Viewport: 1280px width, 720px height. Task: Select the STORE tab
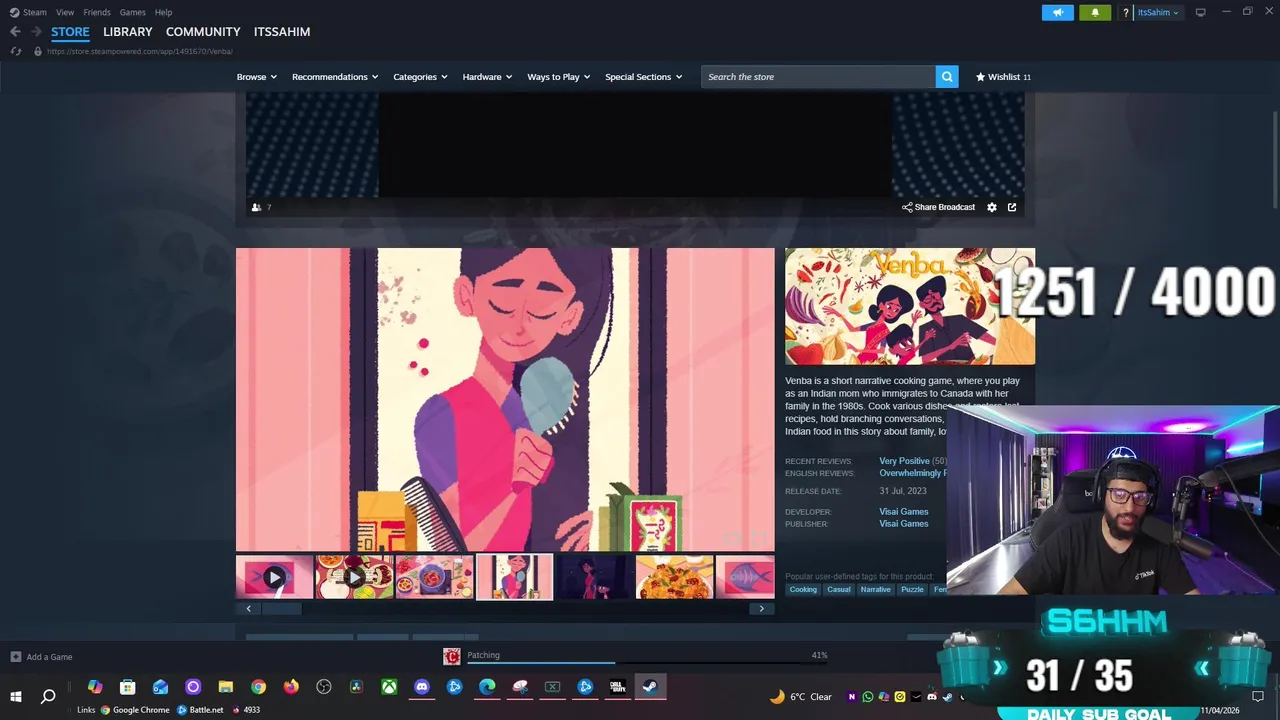(x=70, y=32)
